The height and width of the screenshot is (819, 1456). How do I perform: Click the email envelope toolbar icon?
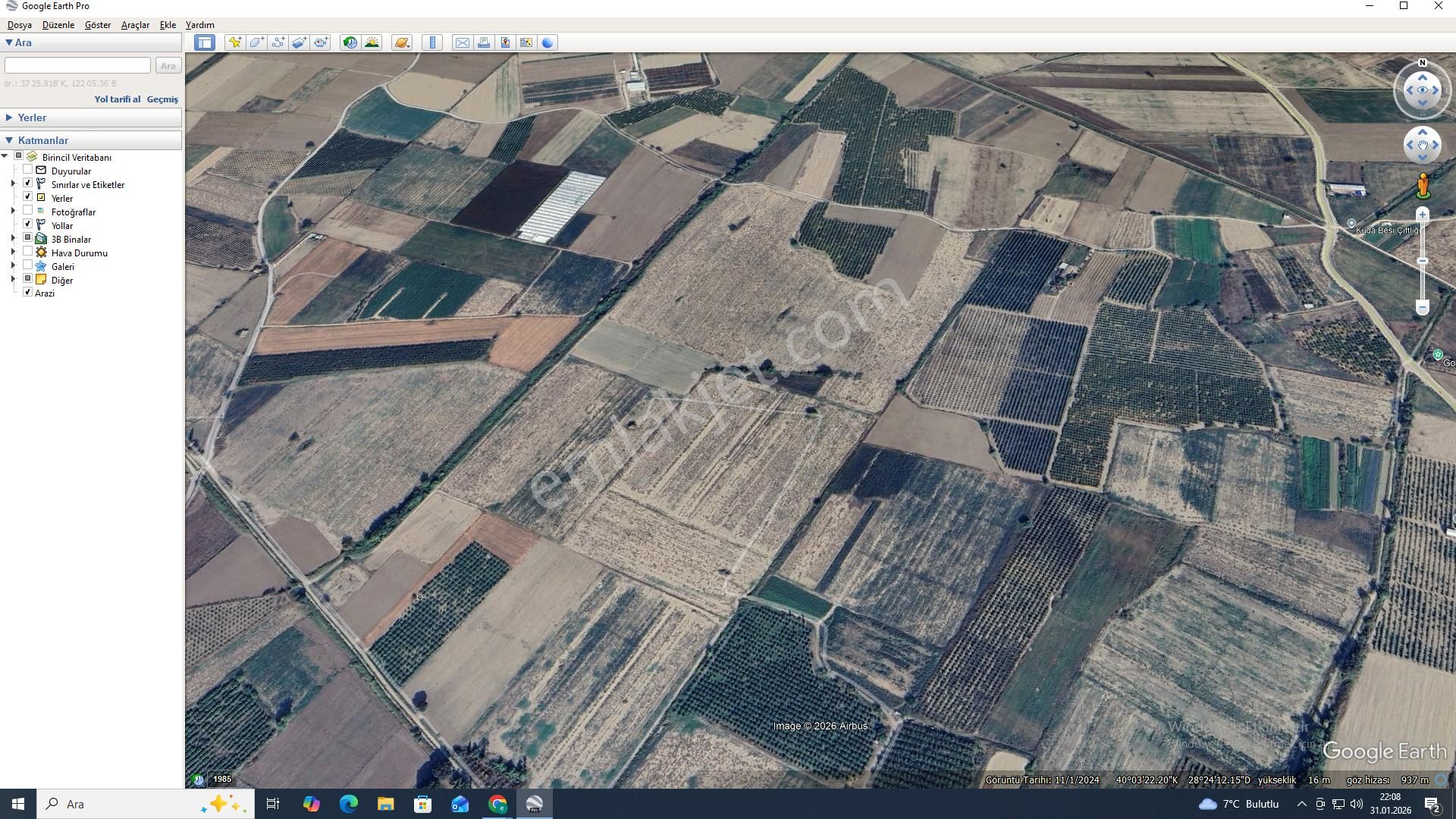tap(462, 42)
